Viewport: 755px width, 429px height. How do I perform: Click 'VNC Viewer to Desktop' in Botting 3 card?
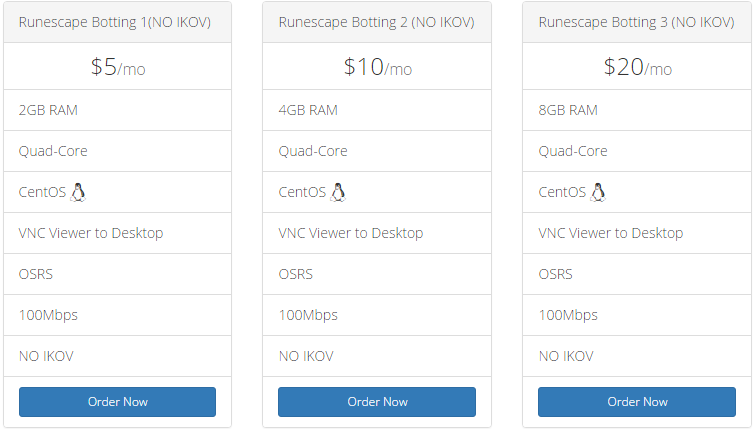[611, 233]
